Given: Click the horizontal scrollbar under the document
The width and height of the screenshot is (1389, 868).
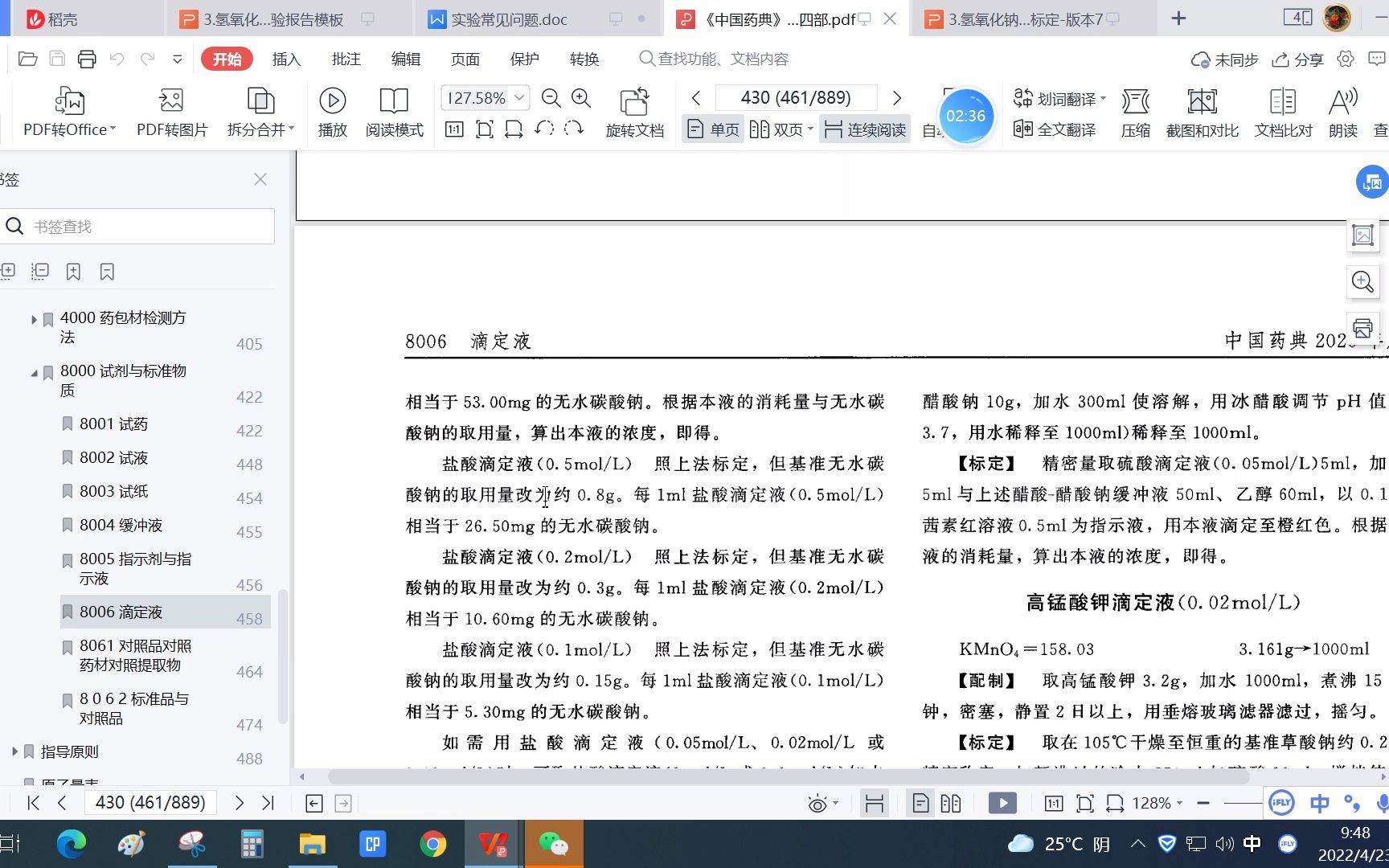Looking at the screenshot, I should click(x=788, y=776).
